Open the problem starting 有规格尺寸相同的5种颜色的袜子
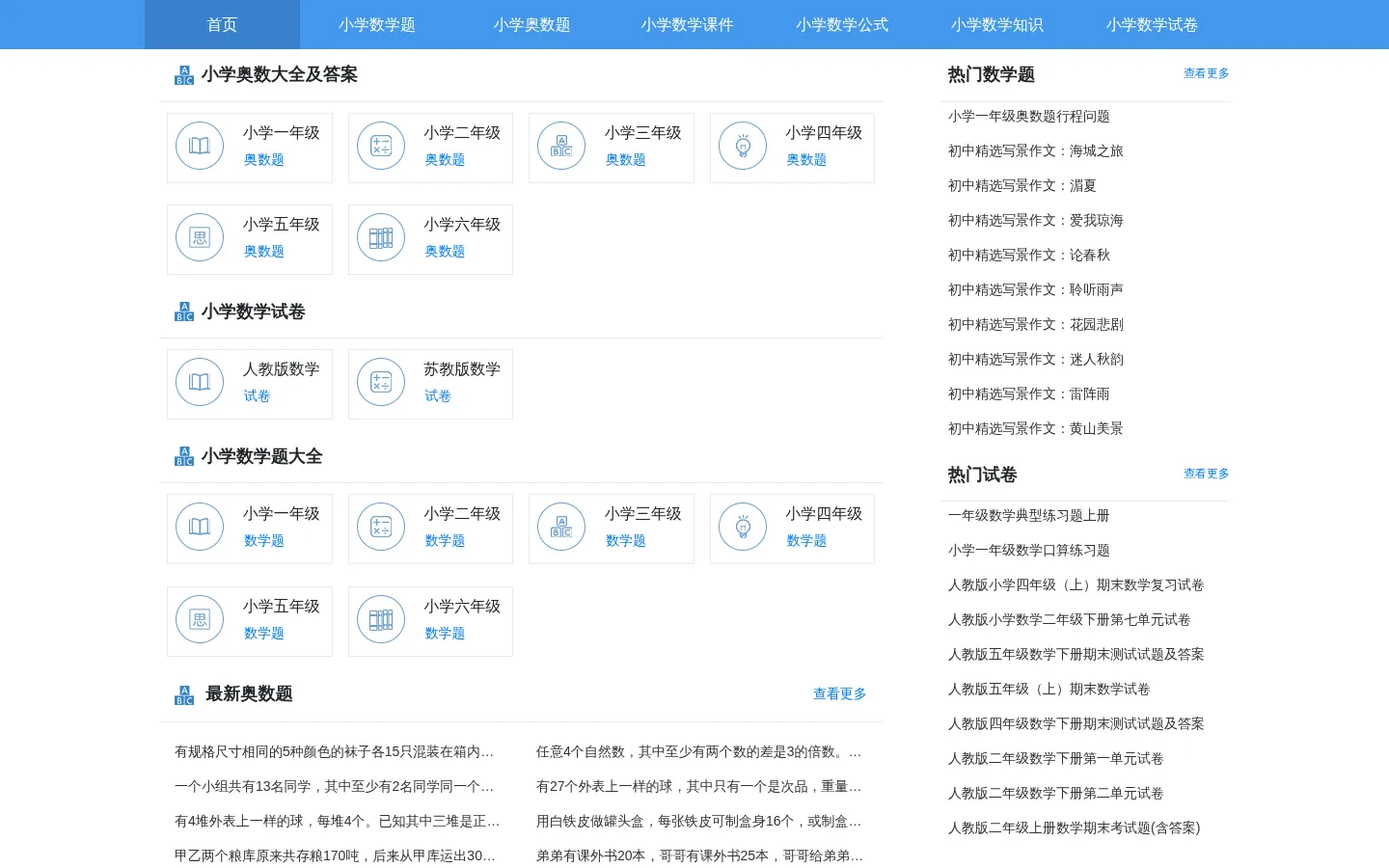Image resolution: width=1389 pixels, height=868 pixels. pos(335,752)
